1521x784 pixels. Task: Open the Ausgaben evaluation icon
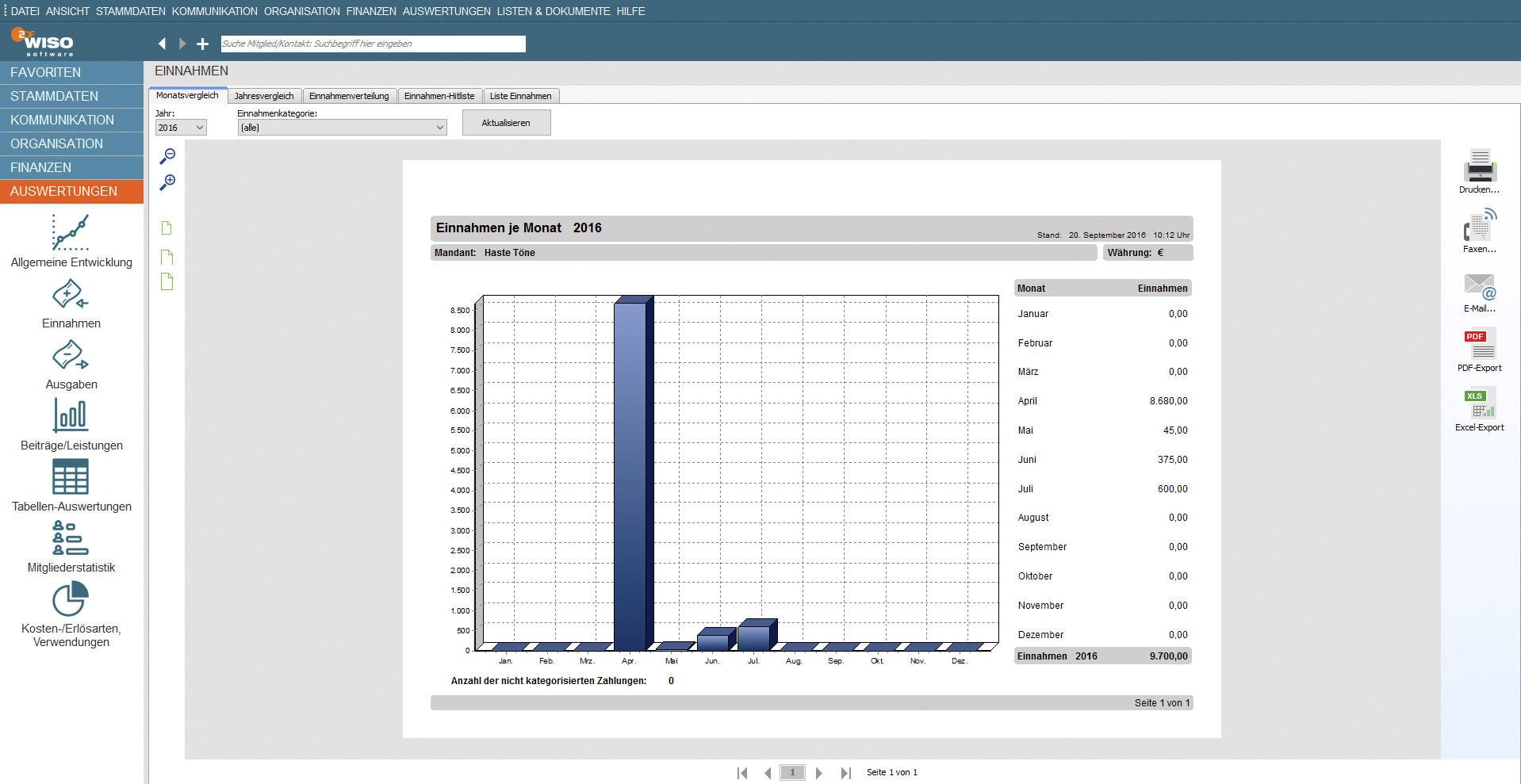click(x=71, y=356)
